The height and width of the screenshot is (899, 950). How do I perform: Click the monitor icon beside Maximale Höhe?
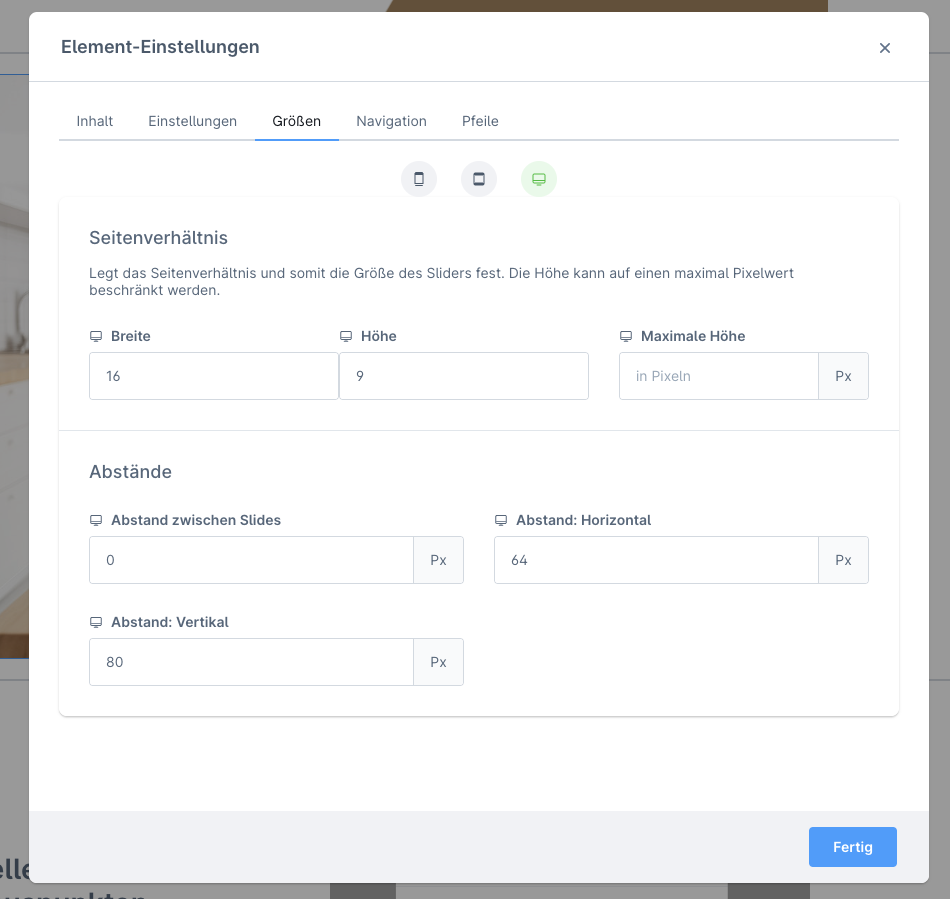coord(626,336)
